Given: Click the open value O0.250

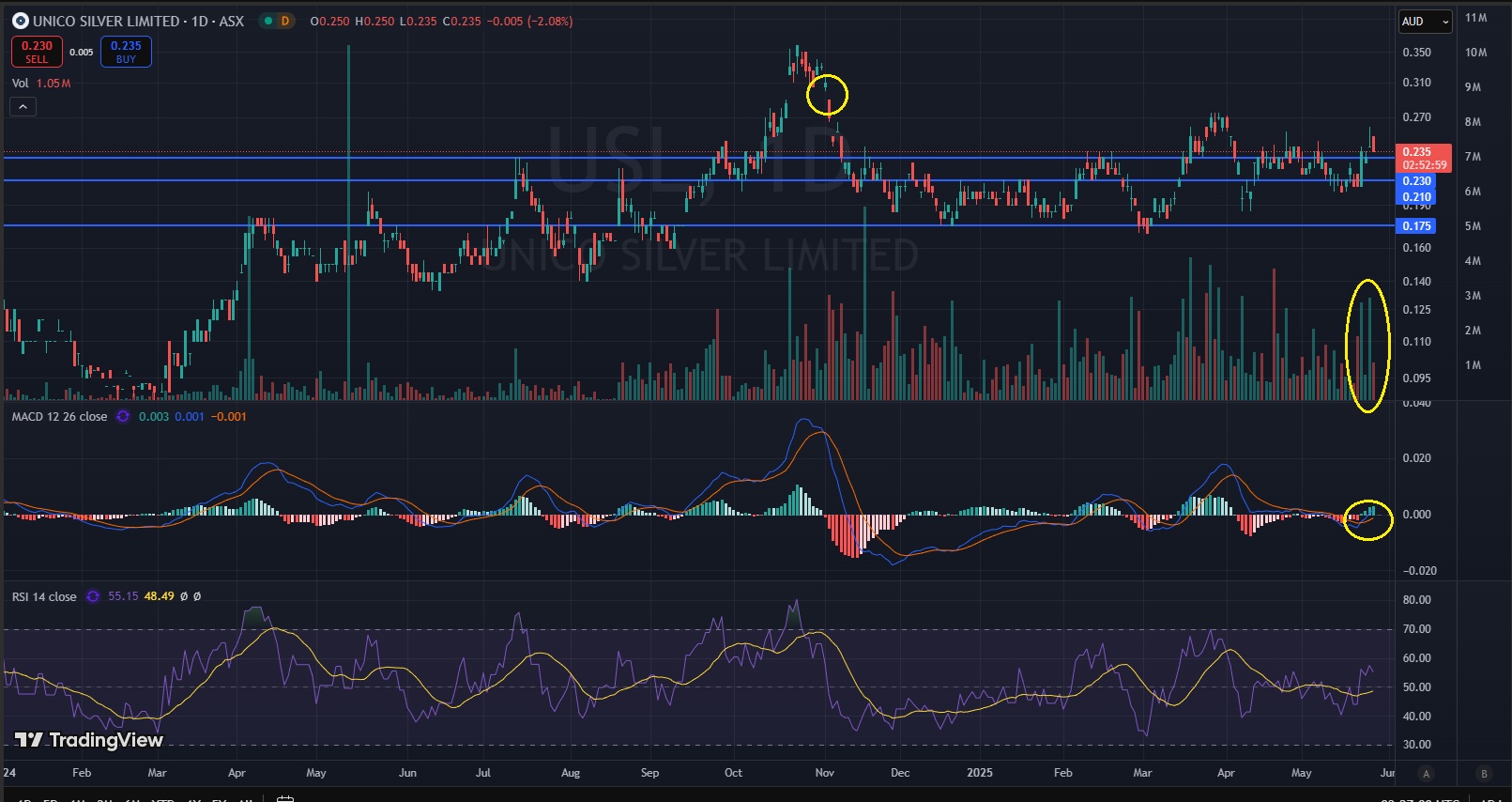Looking at the screenshot, I should point(329,22).
